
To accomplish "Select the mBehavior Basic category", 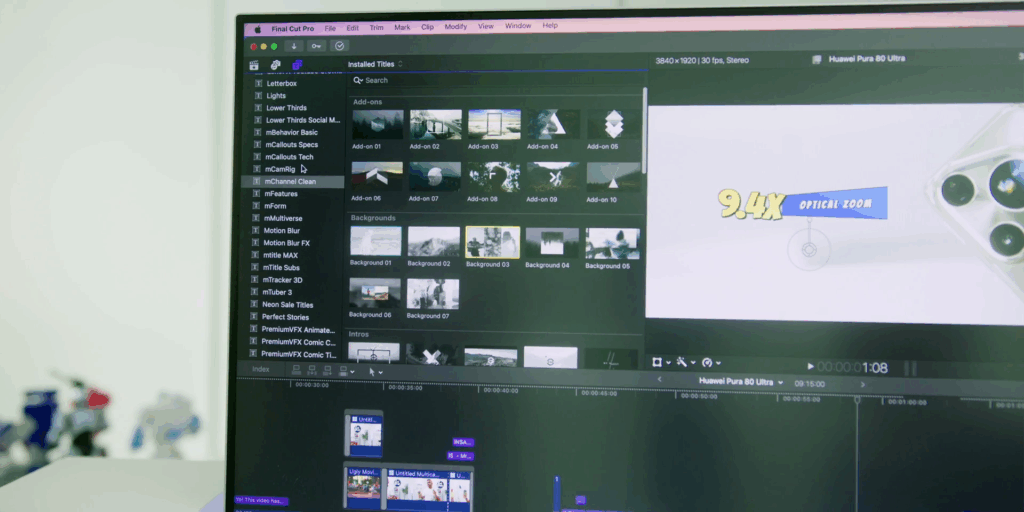I will coord(293,133).
